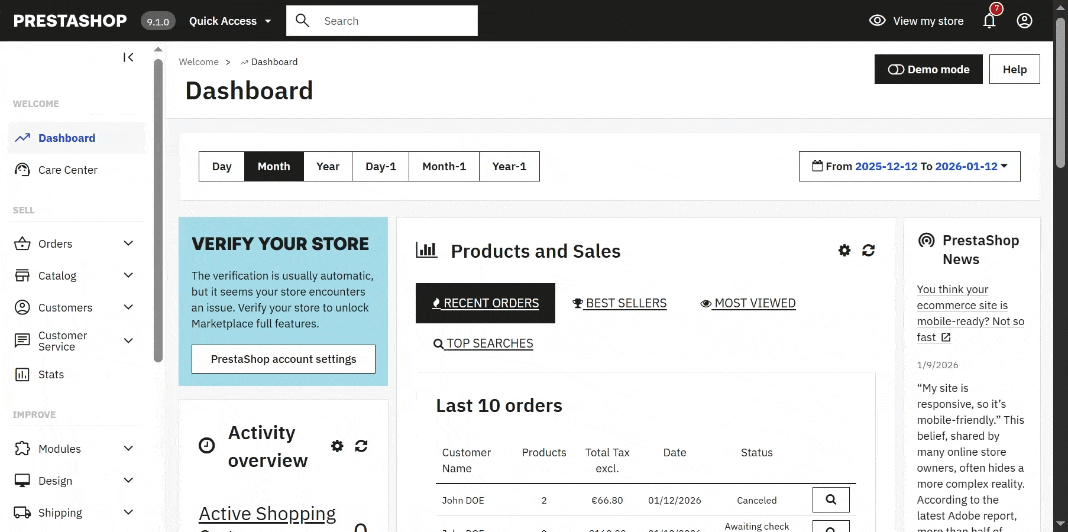Refresh the Products and Sales panel
The height and width of the screenshot is (532, 1068).
(868, 251)
